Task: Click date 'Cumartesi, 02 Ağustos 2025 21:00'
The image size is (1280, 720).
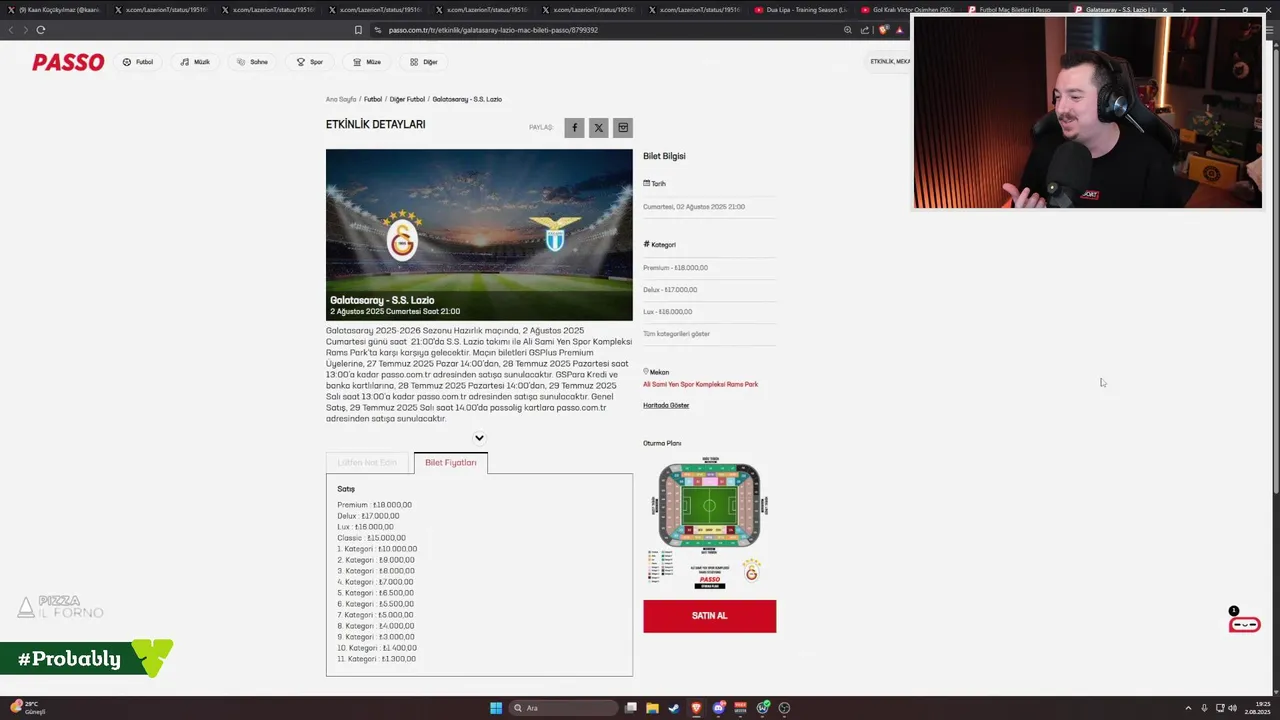Action: (x=694, y=207)
